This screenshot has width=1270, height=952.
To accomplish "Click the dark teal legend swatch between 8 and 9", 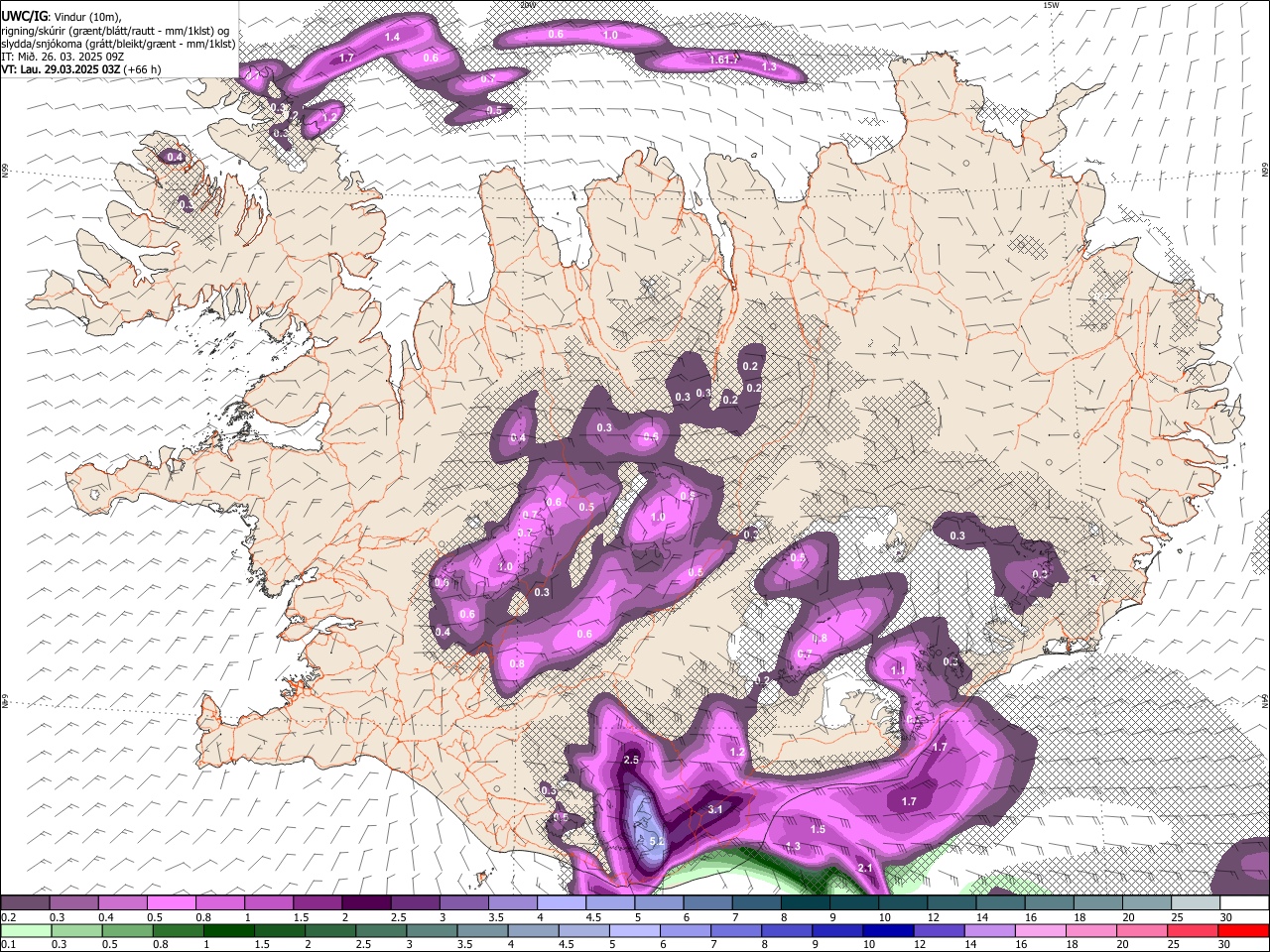I will pyautogui.click(x=806, y=903).
